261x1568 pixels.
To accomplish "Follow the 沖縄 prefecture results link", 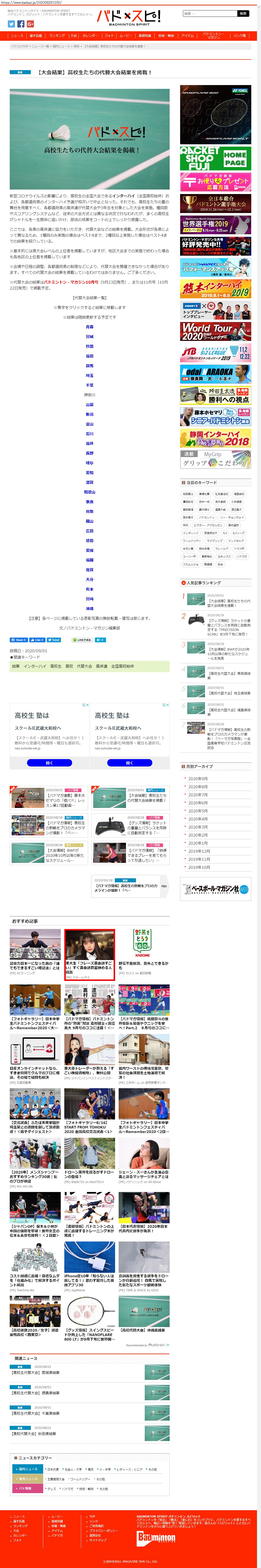I will tap(90, 609).
